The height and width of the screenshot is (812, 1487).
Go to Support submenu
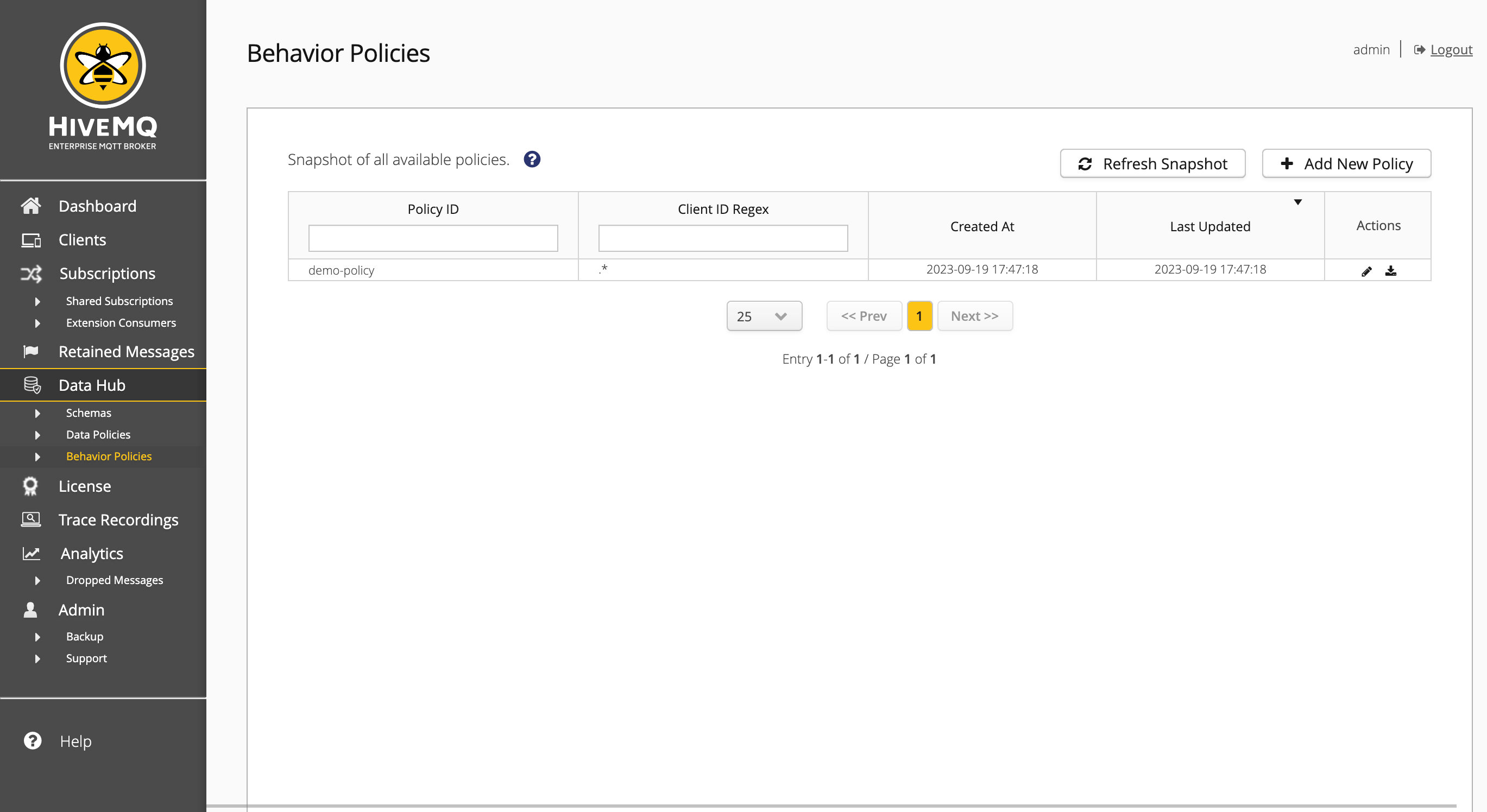coord(86,658)
